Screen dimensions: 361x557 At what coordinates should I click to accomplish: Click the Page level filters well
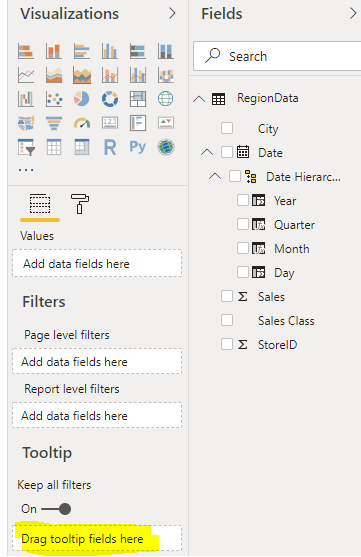click(97, 361)
